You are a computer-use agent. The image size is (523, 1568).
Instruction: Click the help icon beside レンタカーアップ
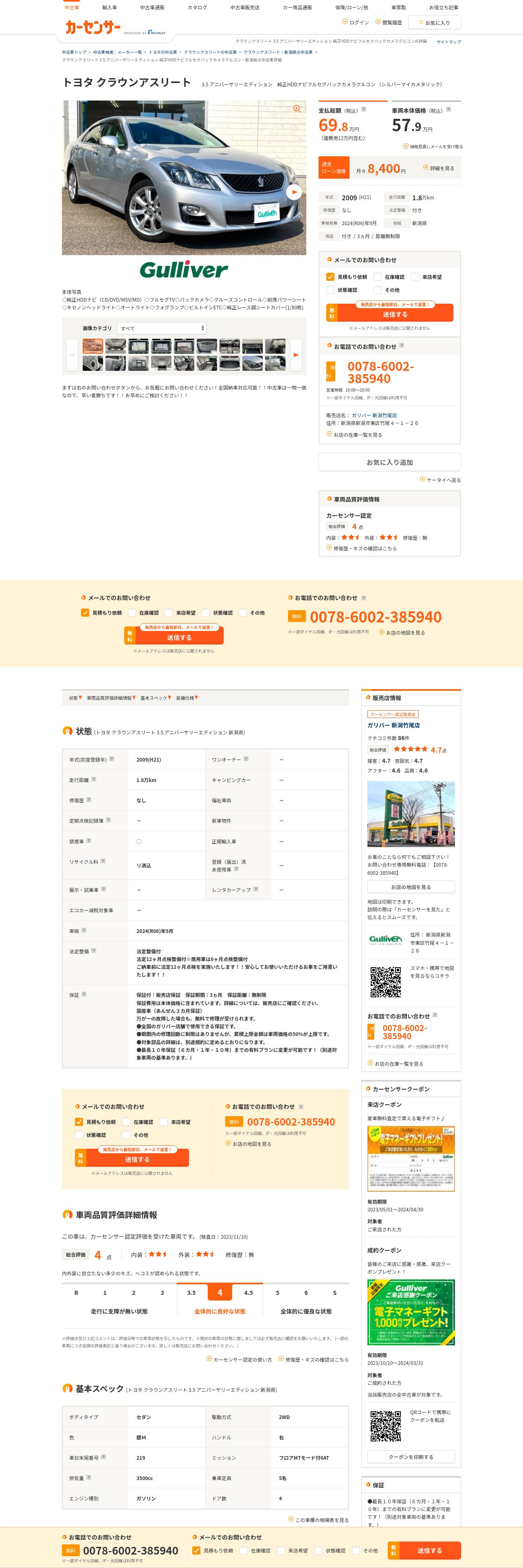click(256, 889)
